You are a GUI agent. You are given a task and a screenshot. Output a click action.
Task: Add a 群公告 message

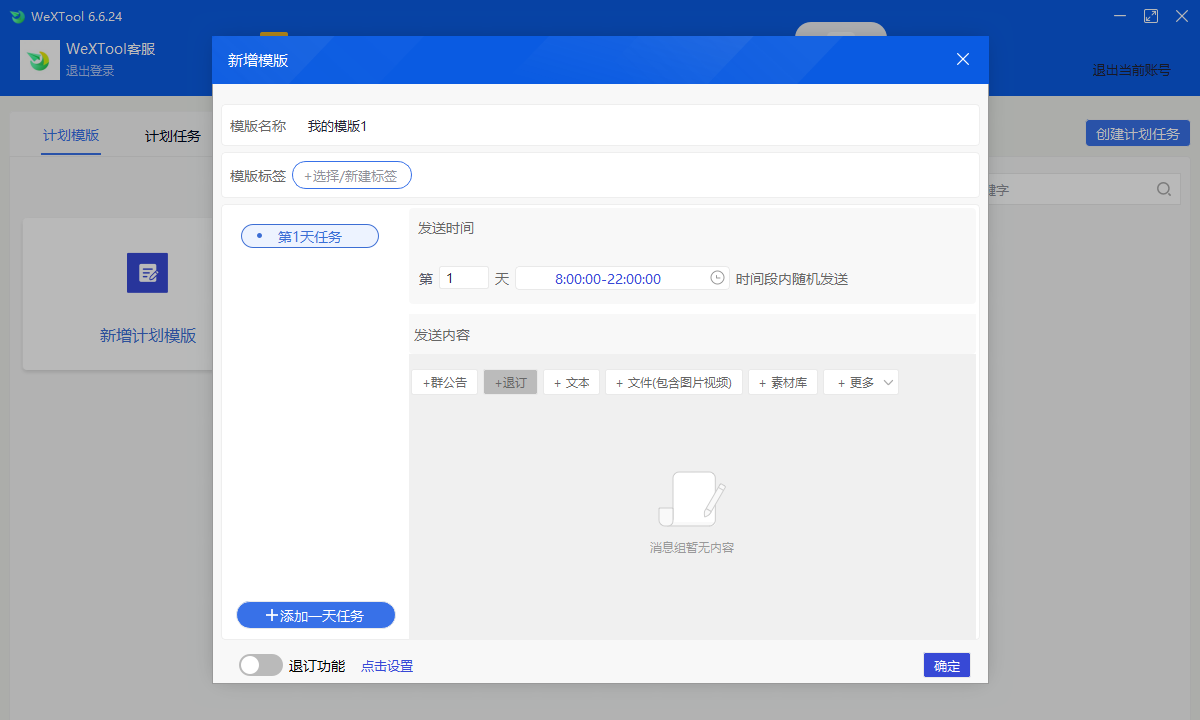444,382
